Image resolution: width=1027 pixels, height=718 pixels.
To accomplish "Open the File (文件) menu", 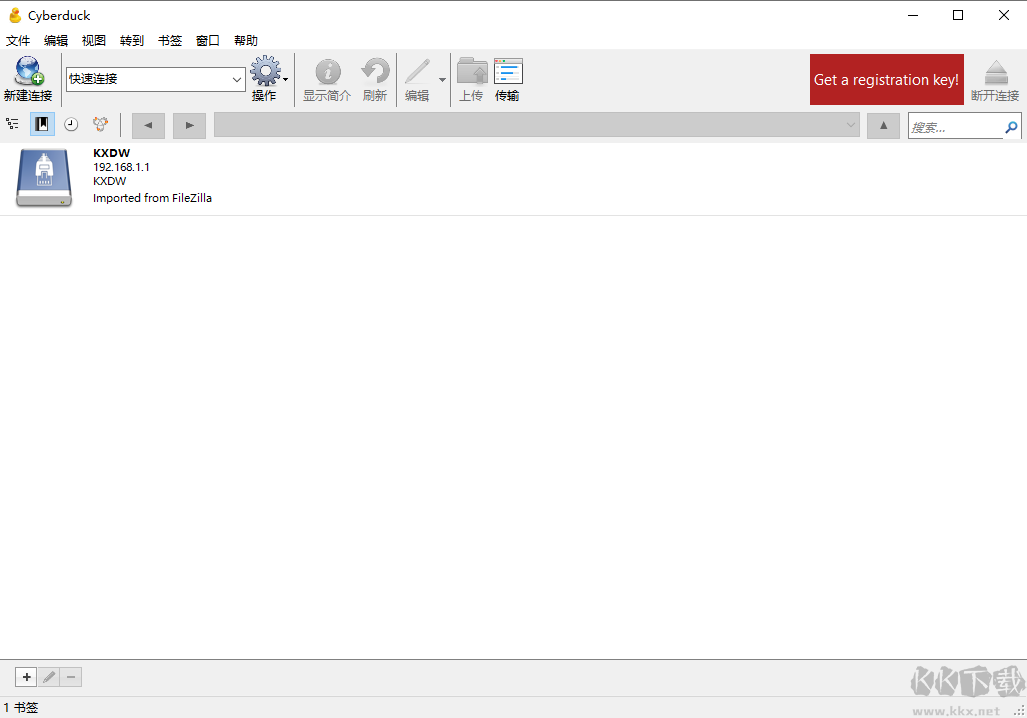I will [18, 41].
